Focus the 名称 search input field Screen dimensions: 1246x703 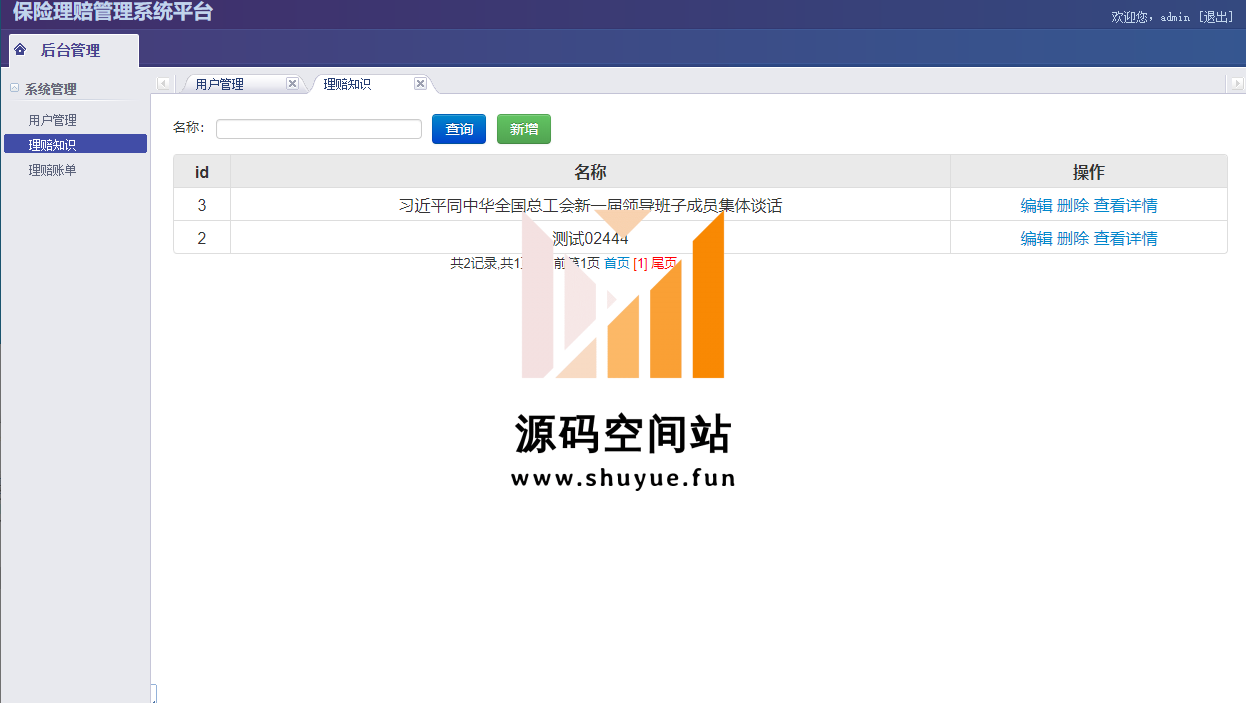319,129
